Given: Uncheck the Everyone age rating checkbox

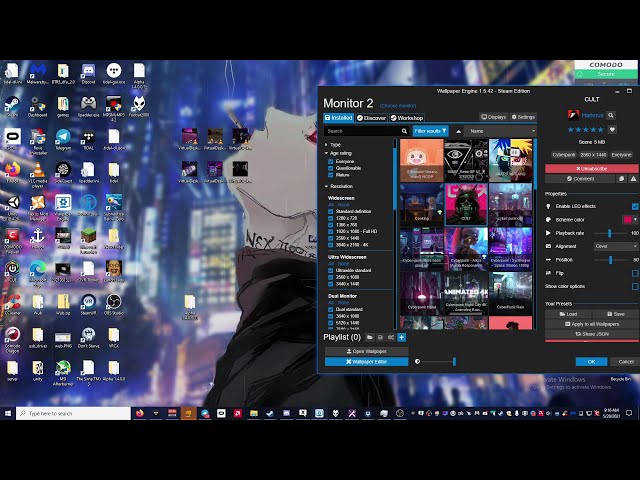Looking at the screenshot, I should 331,162.
